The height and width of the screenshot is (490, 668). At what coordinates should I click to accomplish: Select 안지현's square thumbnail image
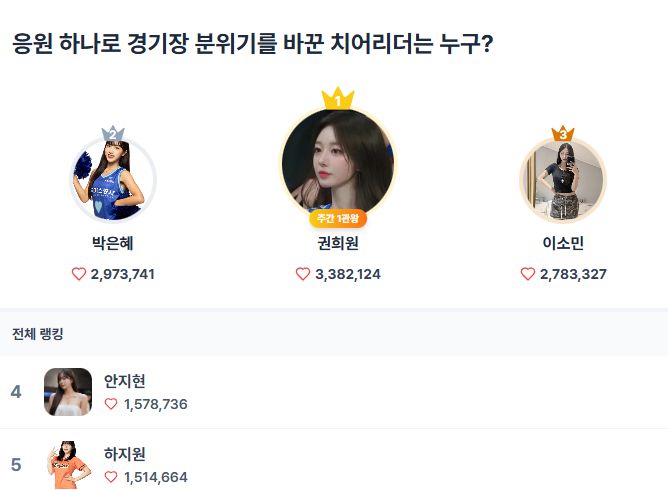tap(68, 392)
